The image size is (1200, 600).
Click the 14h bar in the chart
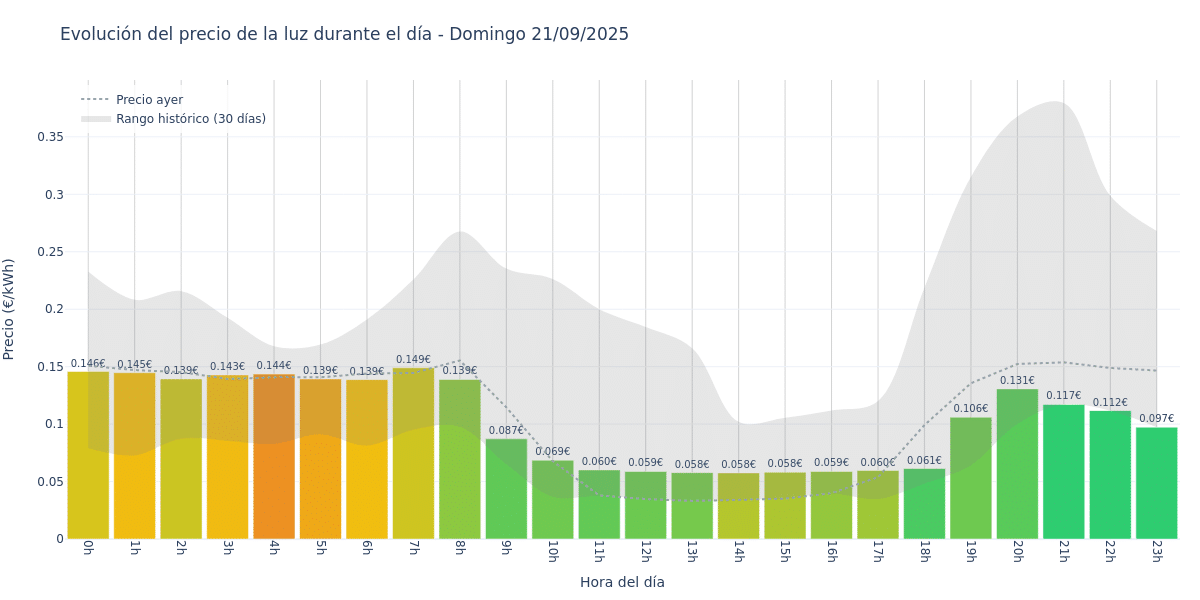tap(738, 506)
